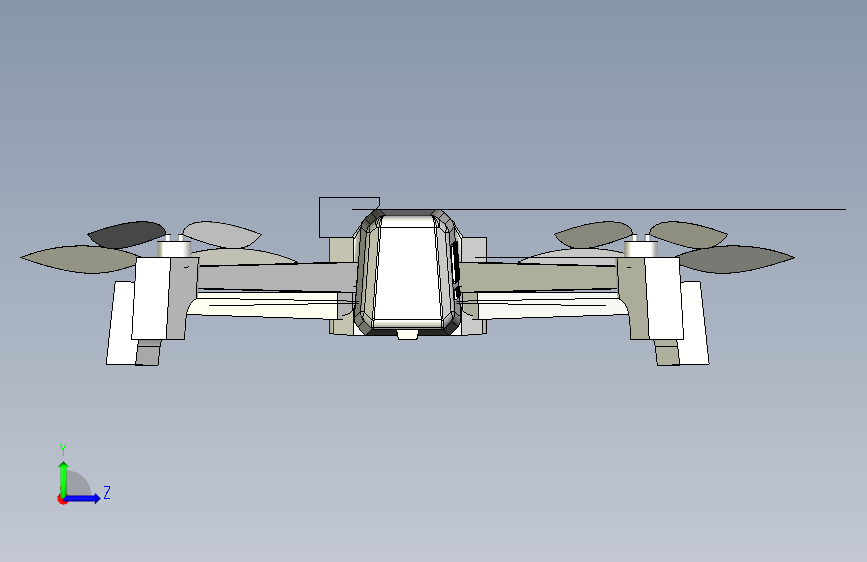Click the red X axis origin dot
Screen dimensions: 867x562
(62, 499)
